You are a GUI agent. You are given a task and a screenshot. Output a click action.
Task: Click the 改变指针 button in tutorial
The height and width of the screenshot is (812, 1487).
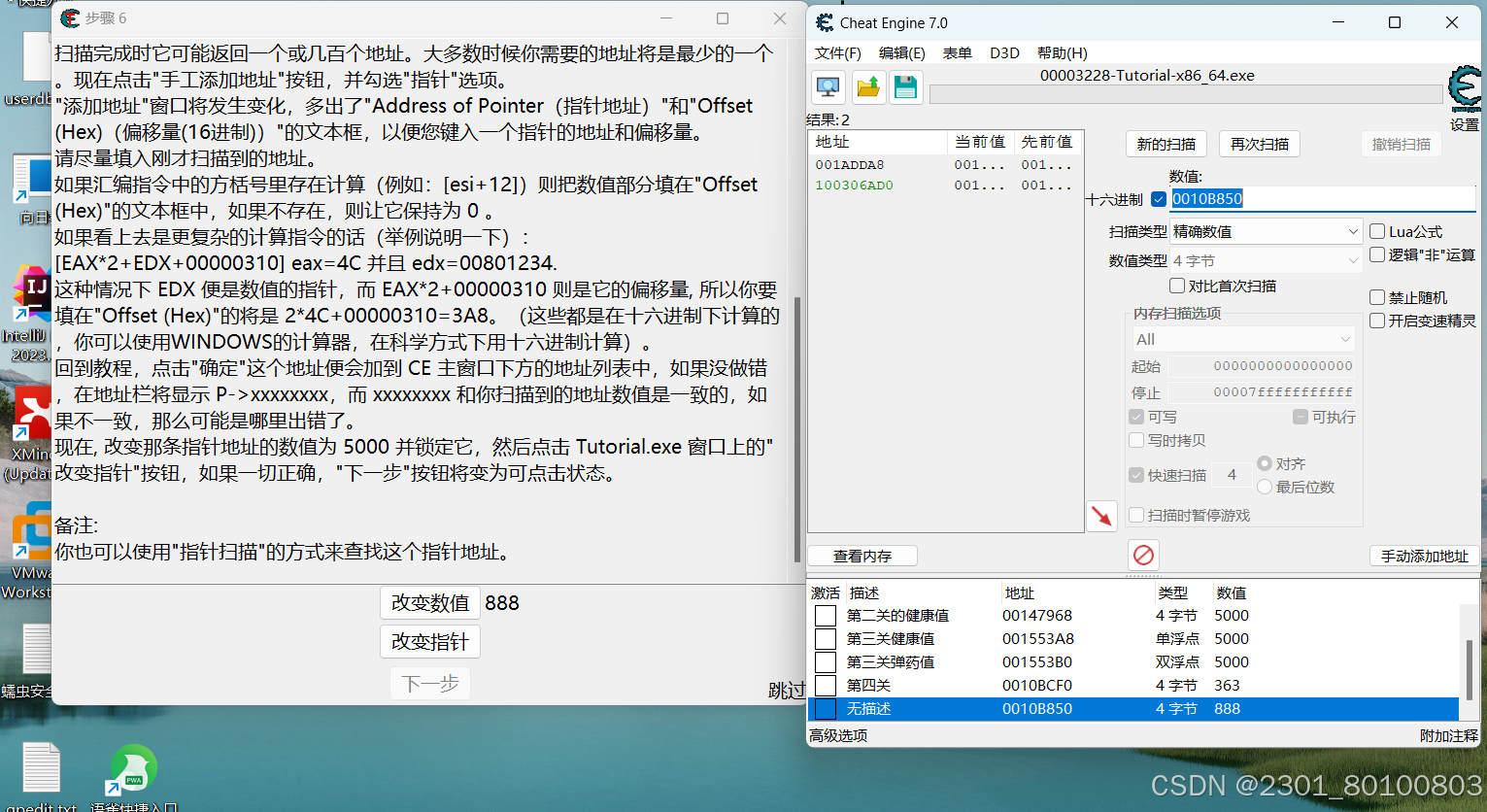(430, 642)
